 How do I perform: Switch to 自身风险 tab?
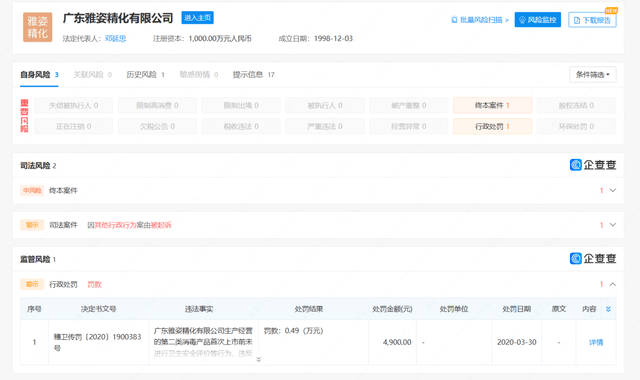tap(39, 75)
